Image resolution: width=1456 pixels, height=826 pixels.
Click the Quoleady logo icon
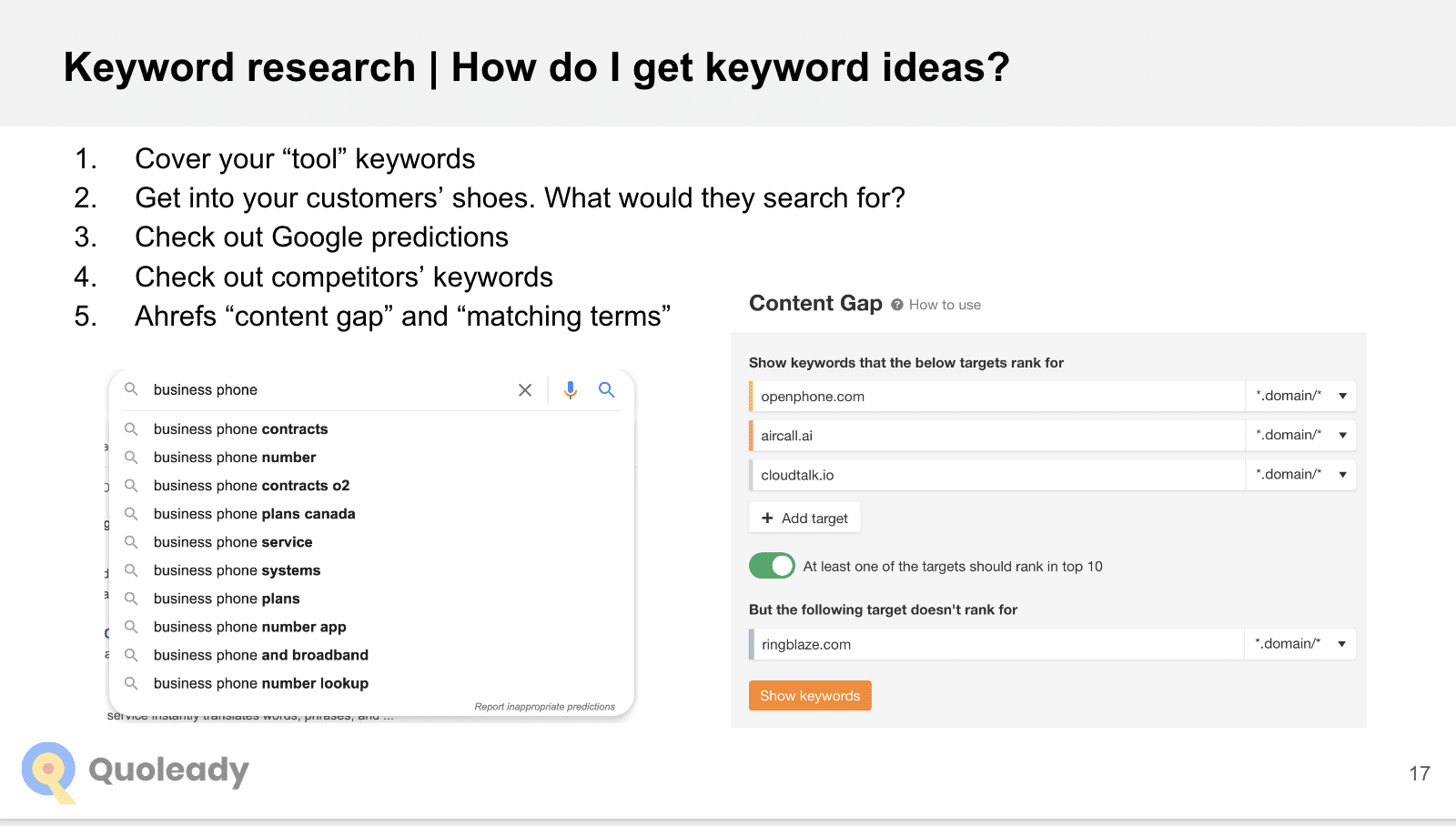click(49, 771)
